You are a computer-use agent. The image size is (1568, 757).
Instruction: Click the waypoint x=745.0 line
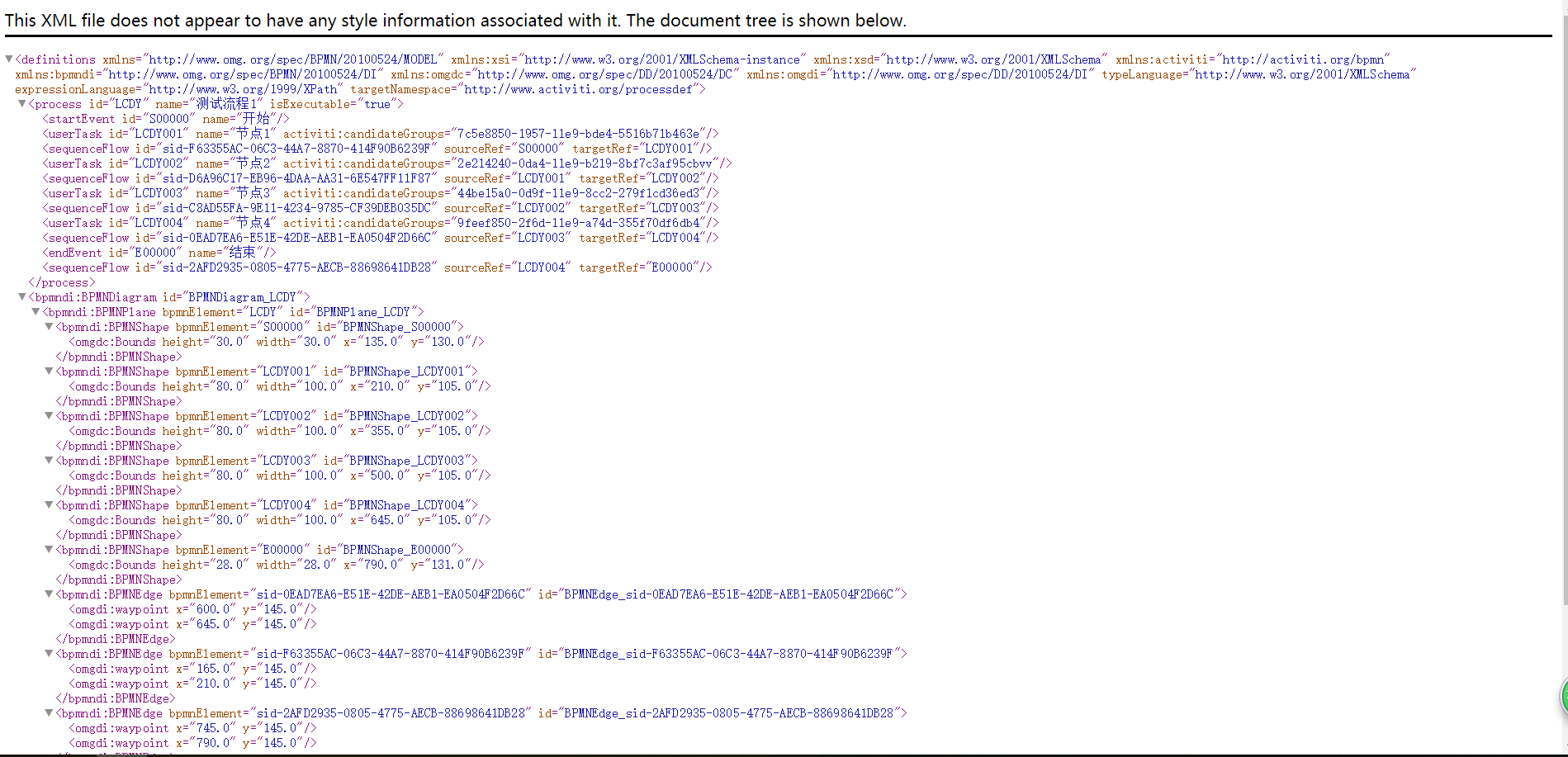point(192,728)
